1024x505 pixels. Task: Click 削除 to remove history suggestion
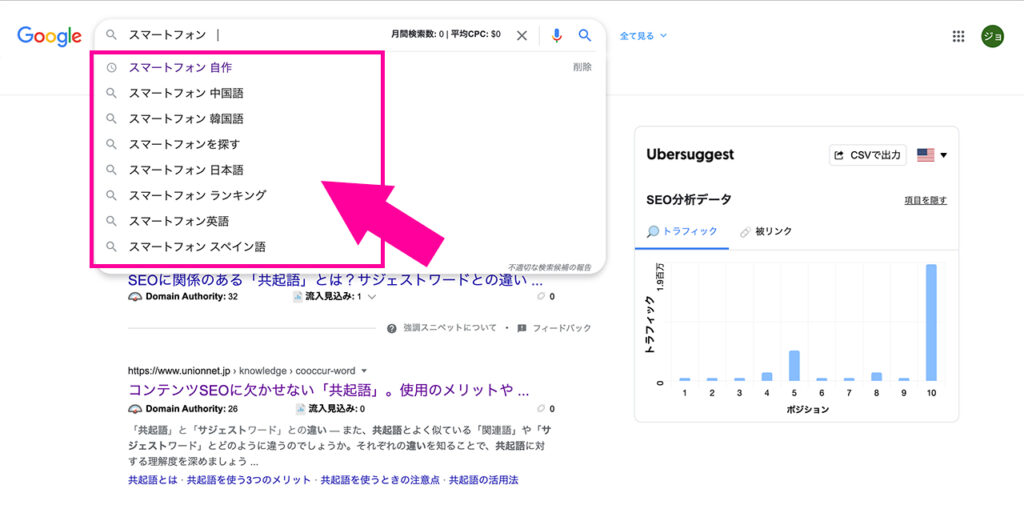click(582, 67)
